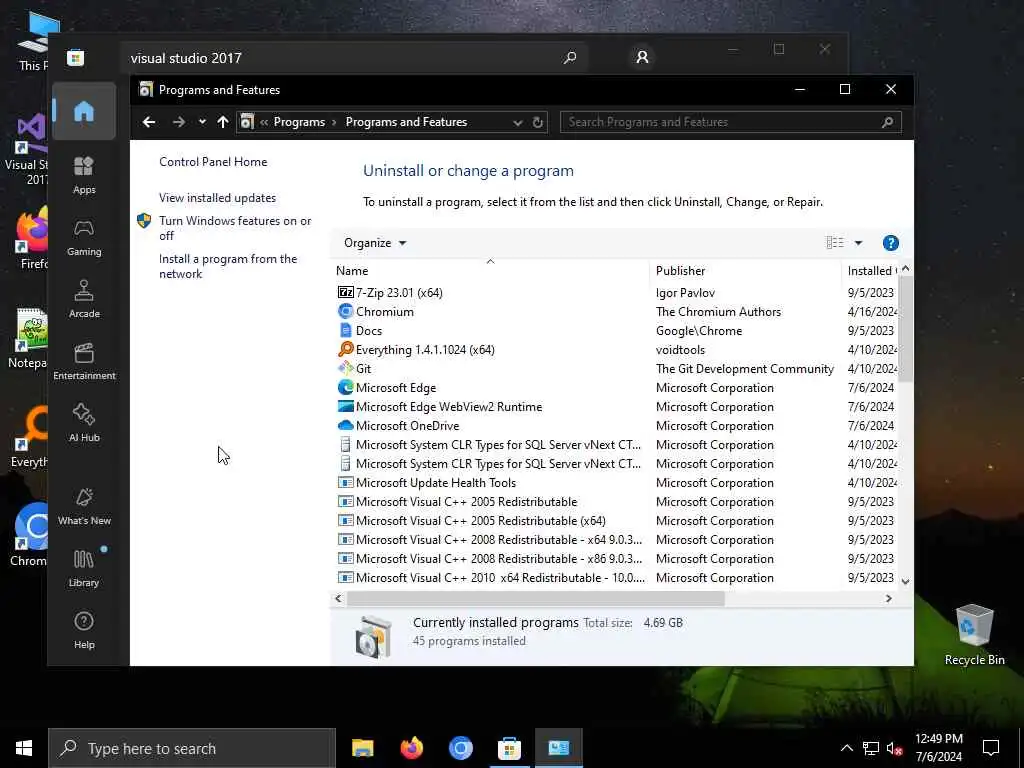This screenshot has height=768, width=1024.
Task: Click Install a program from the network
Action: (x=228, y=266)
